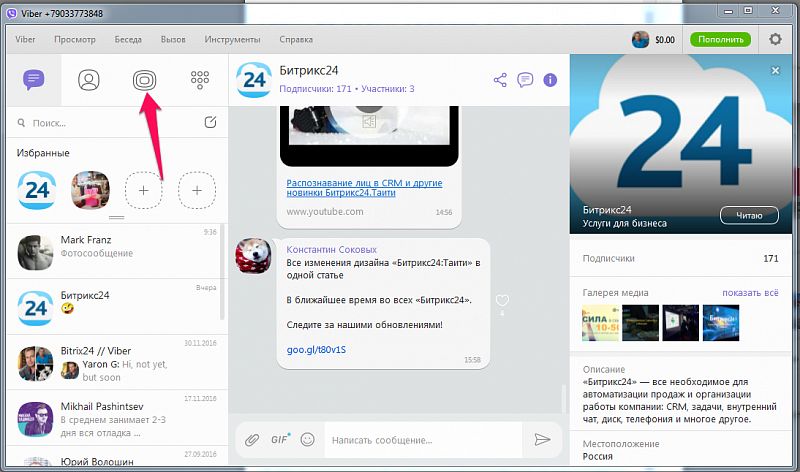The width and height of the screenshot is (800, 472).
Task: Close the Битрикс24 info panel
Action: click(775, 70)
